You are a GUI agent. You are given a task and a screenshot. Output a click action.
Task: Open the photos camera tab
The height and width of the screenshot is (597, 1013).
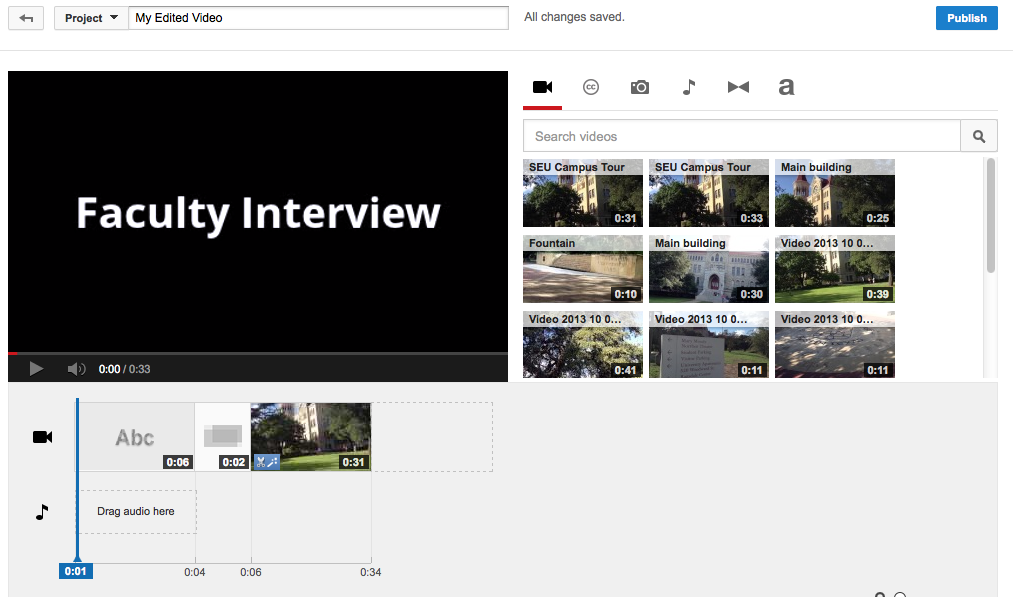pyautogui.click(x=640, y=87)
